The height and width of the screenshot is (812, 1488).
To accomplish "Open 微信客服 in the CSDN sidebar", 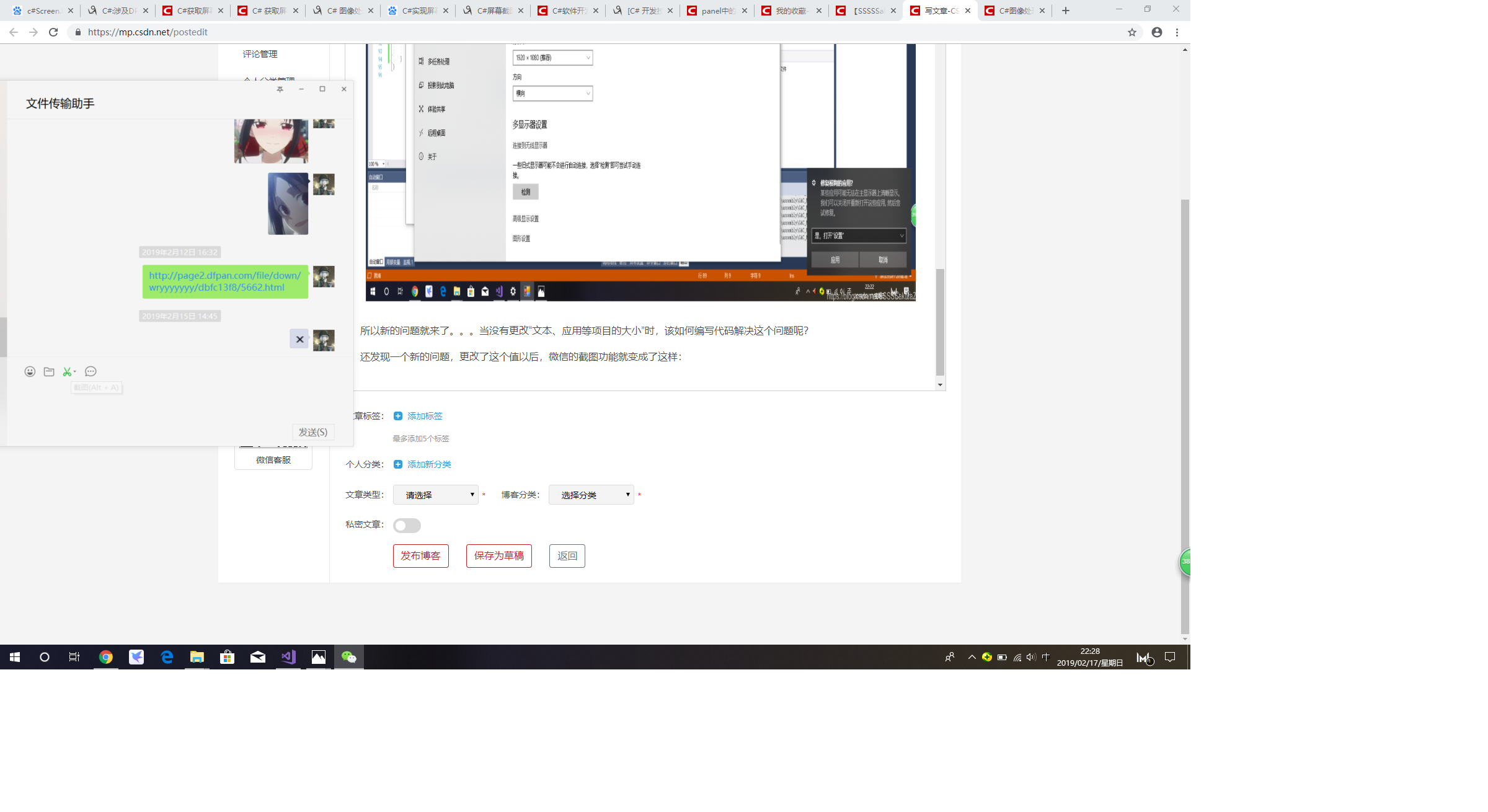I will tap(273, 459).
